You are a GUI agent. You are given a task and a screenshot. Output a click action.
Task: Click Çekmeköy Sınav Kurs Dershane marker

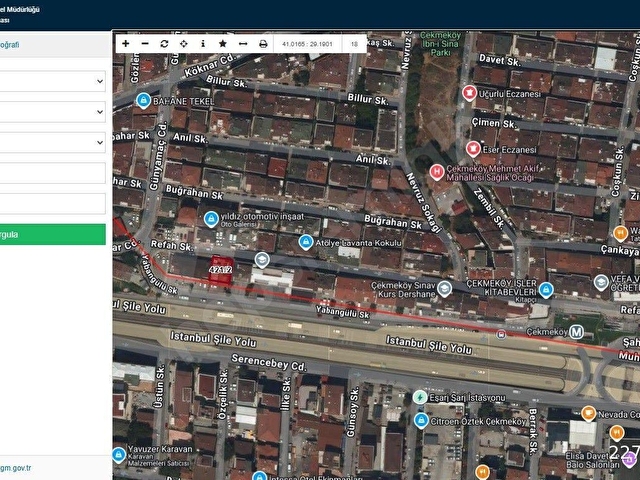(x=444, y=289)
